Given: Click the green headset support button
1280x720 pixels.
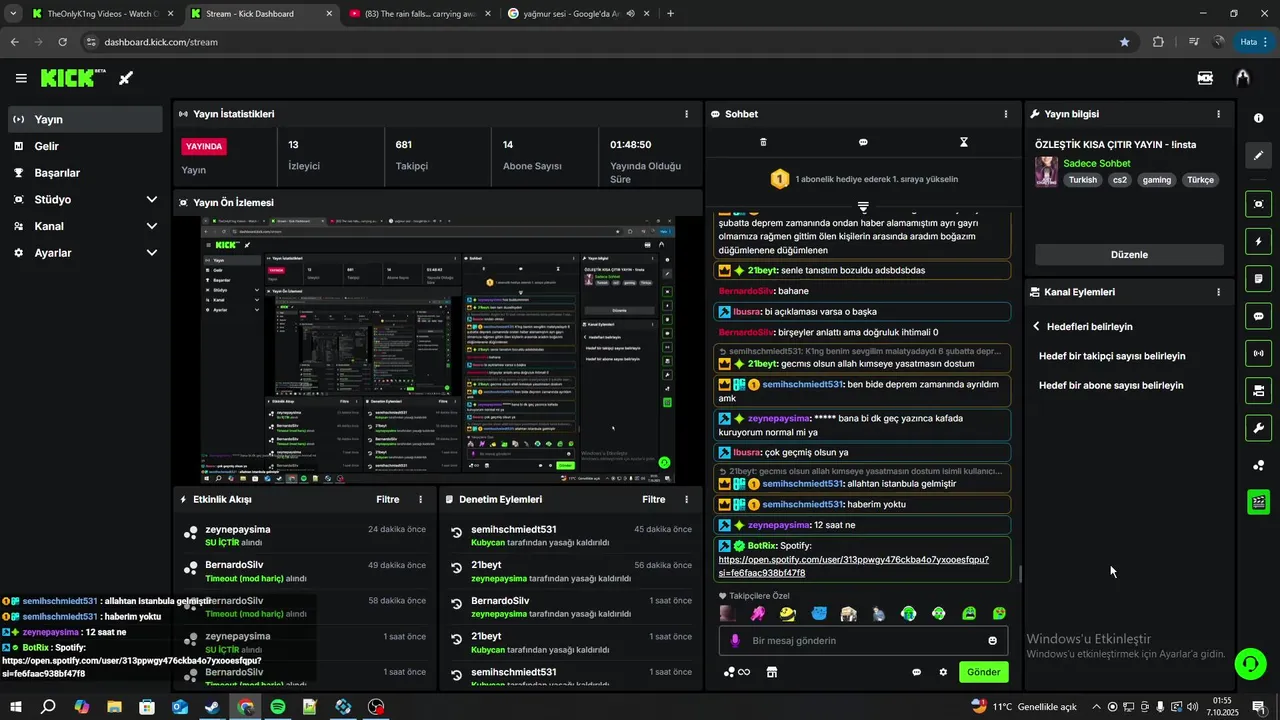Looking at the screenshot, I should (1249, 663).
